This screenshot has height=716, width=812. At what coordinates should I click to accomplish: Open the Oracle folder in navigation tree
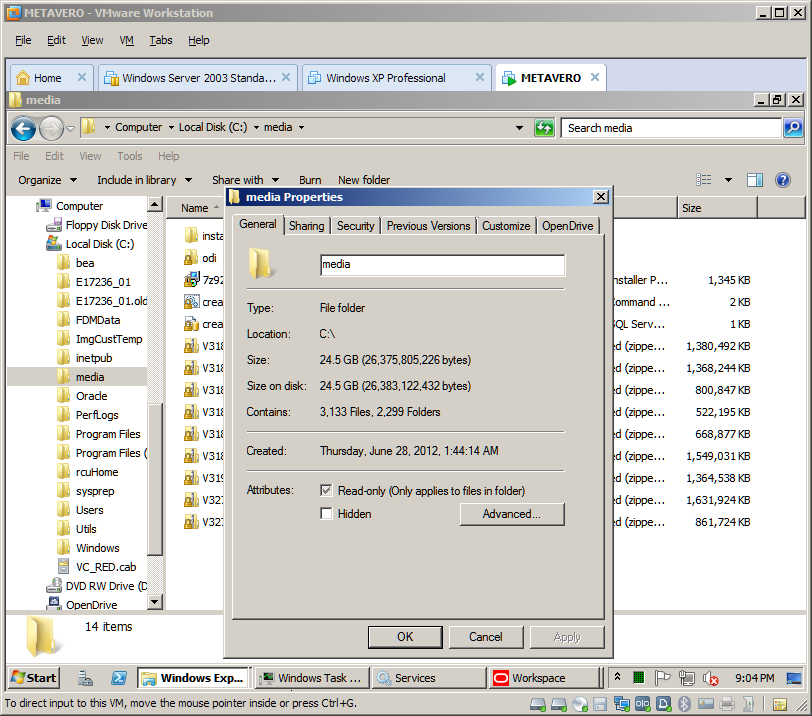pyautogui.click(x=82, y=396)
